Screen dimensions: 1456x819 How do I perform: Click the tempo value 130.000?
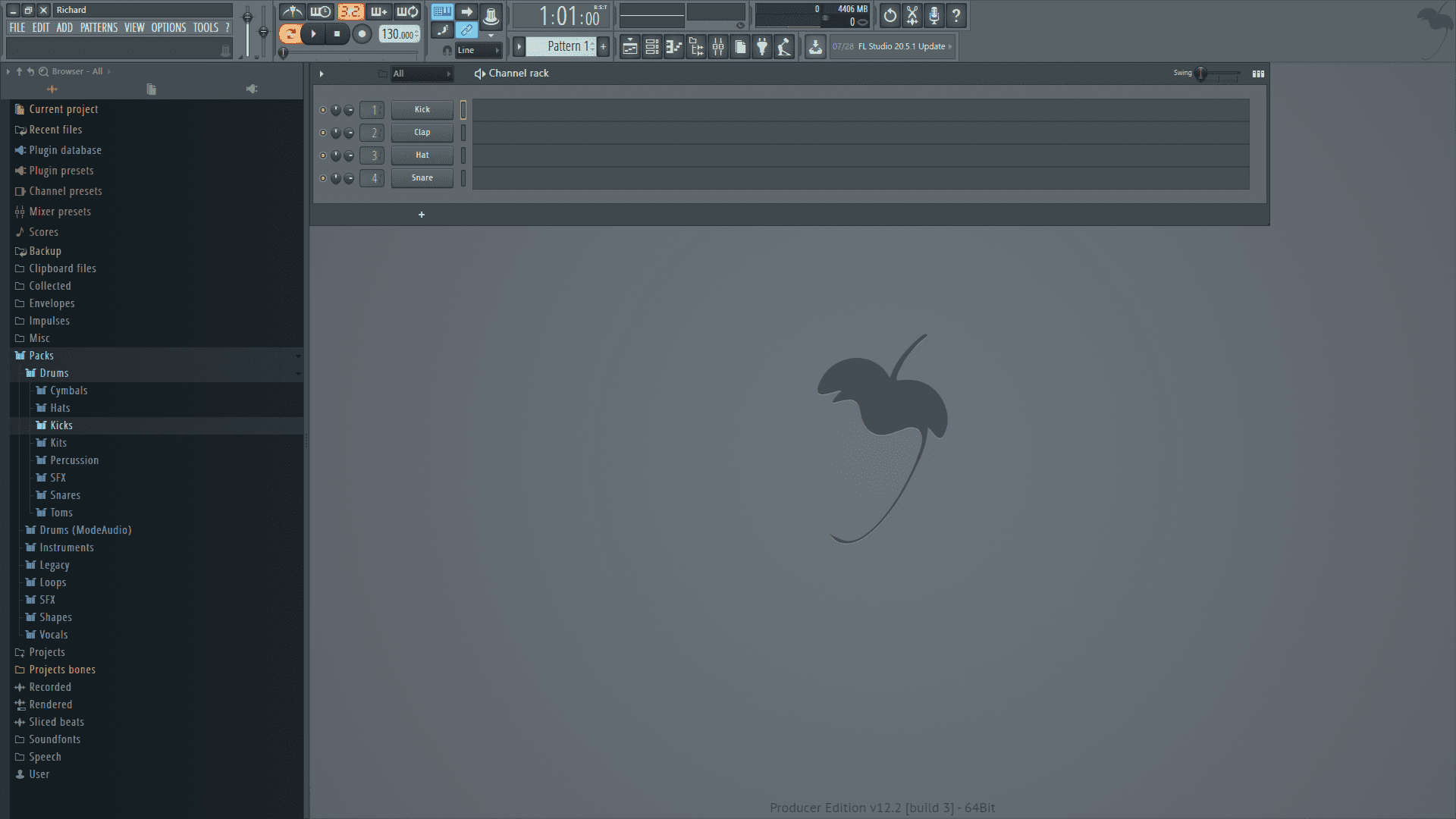(399, 34)
